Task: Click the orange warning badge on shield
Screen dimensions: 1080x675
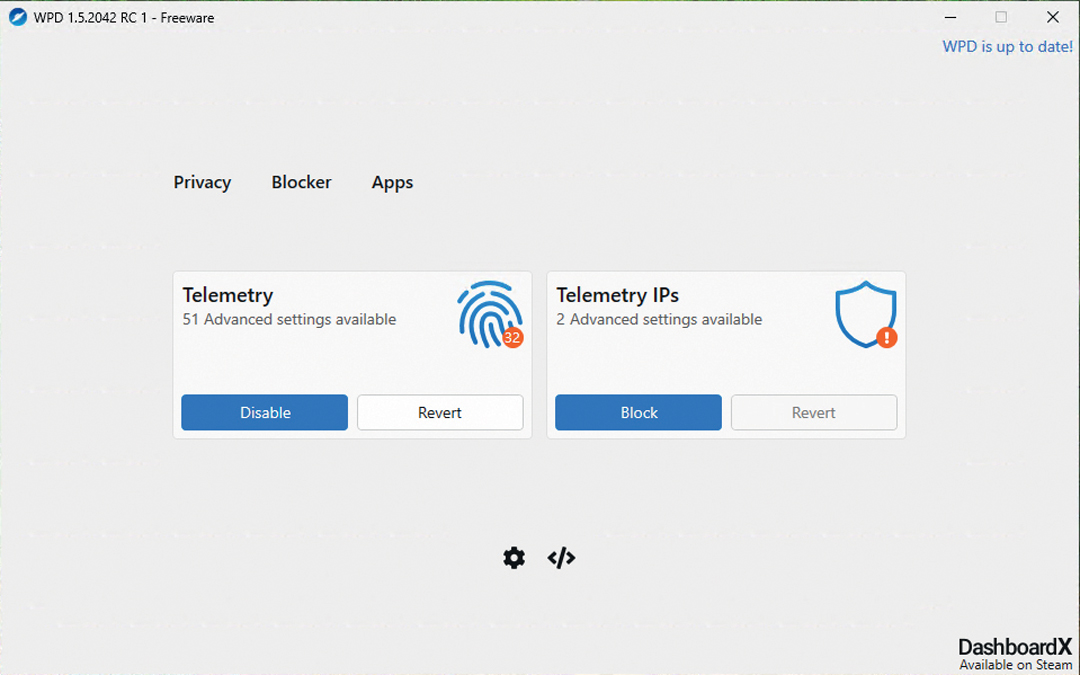Action: (x=887, y=338)
